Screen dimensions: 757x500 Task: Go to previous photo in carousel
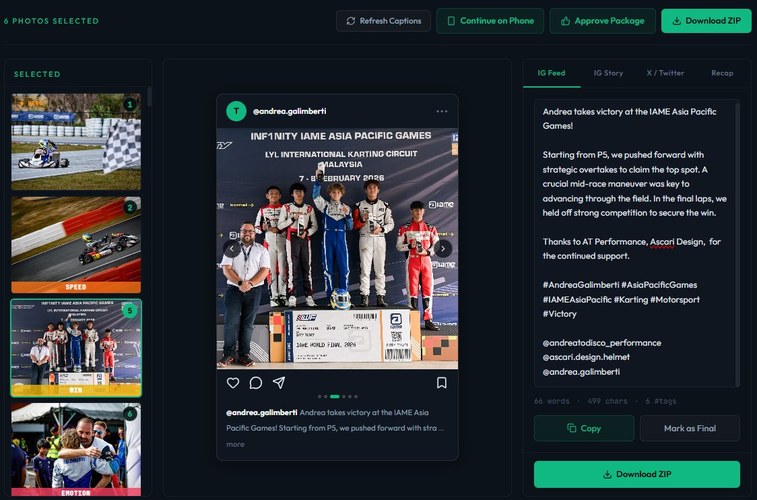tap(232, 249)
